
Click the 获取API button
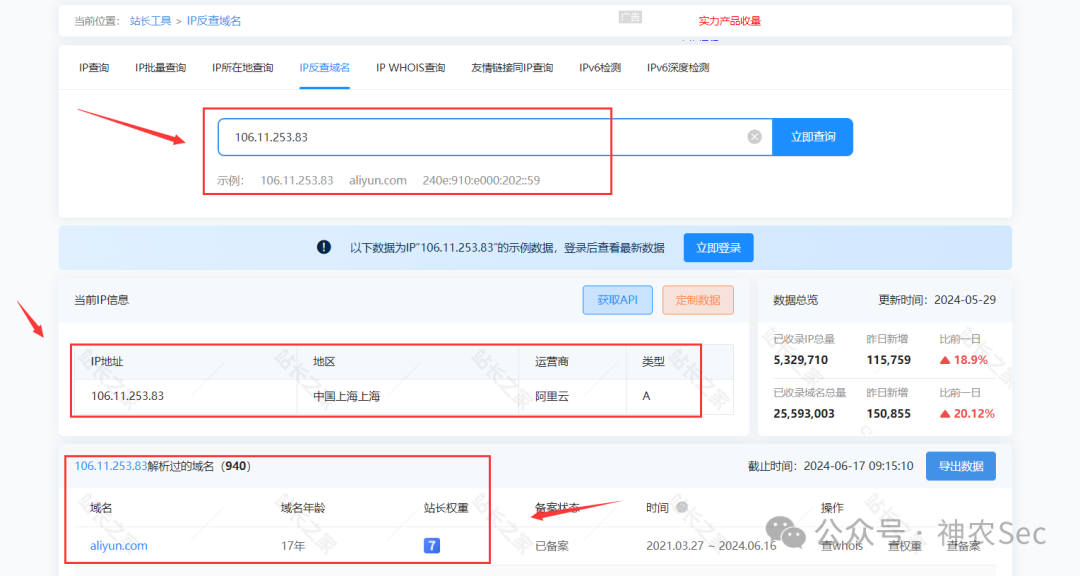[x=617, y=299]
